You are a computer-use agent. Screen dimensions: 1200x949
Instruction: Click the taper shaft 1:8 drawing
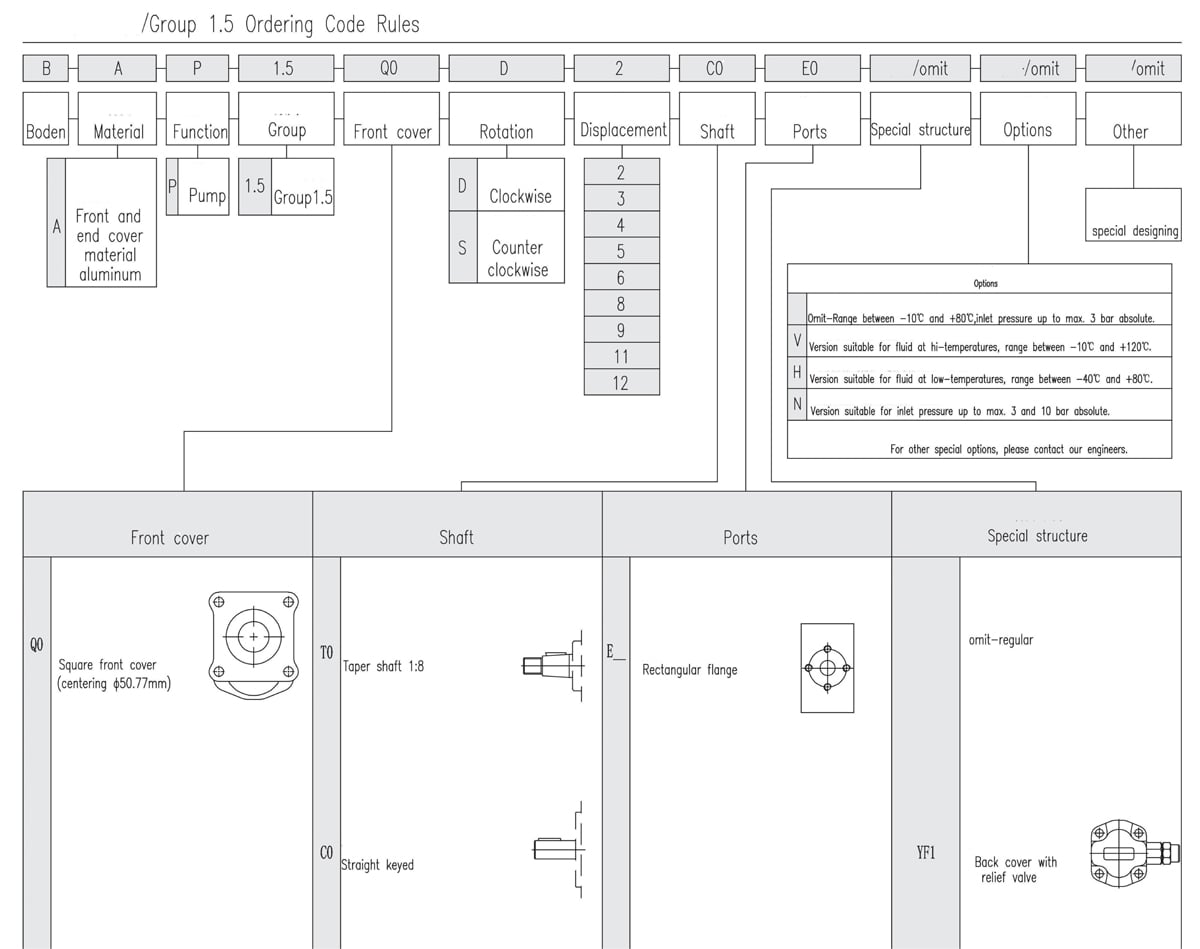pyautogui.click(x=553, y=664)
